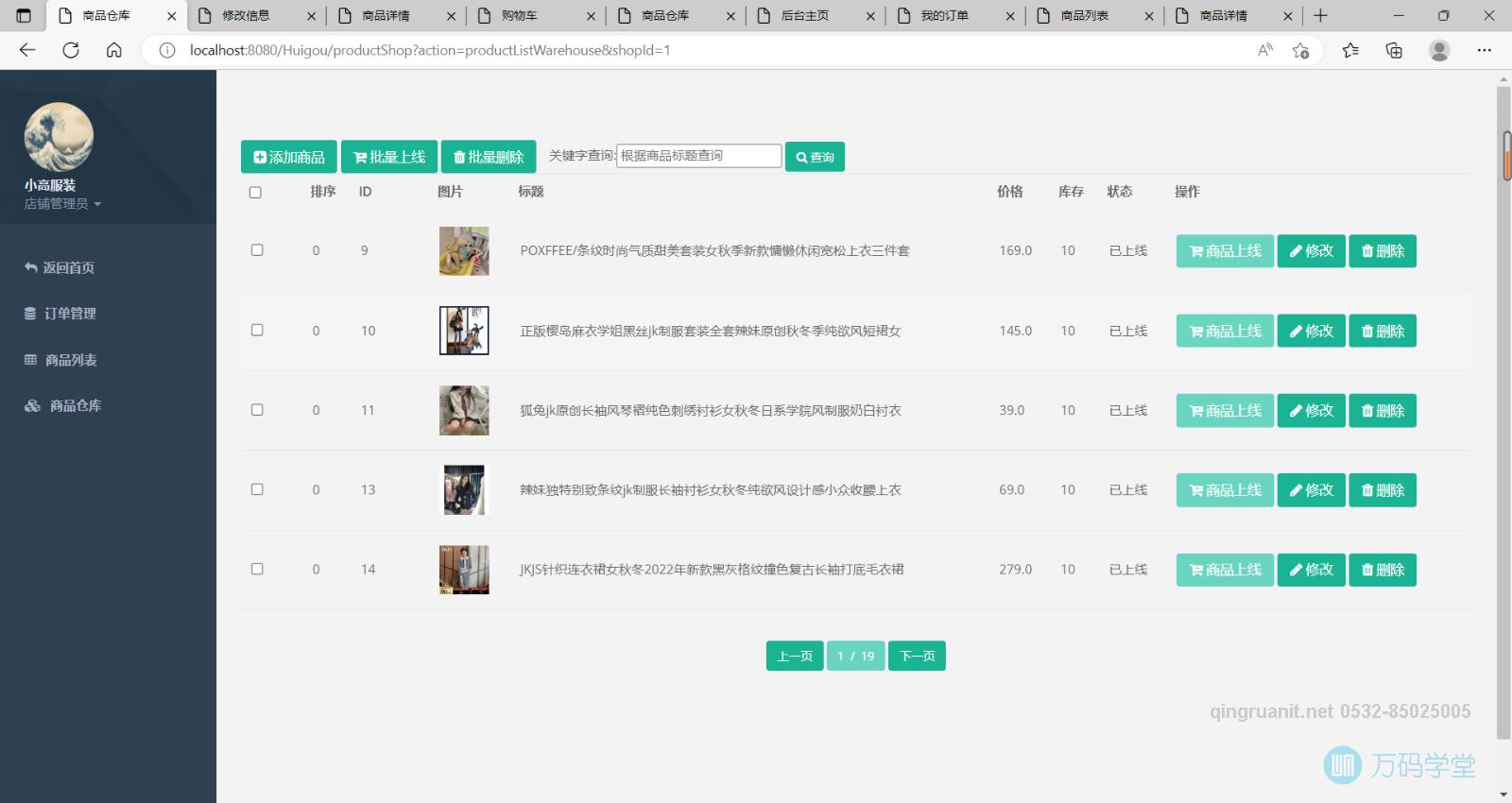This screenshot has height=803, width=1512.
Task: Click 删除 for product ID 9
Action: [1383, 251]
